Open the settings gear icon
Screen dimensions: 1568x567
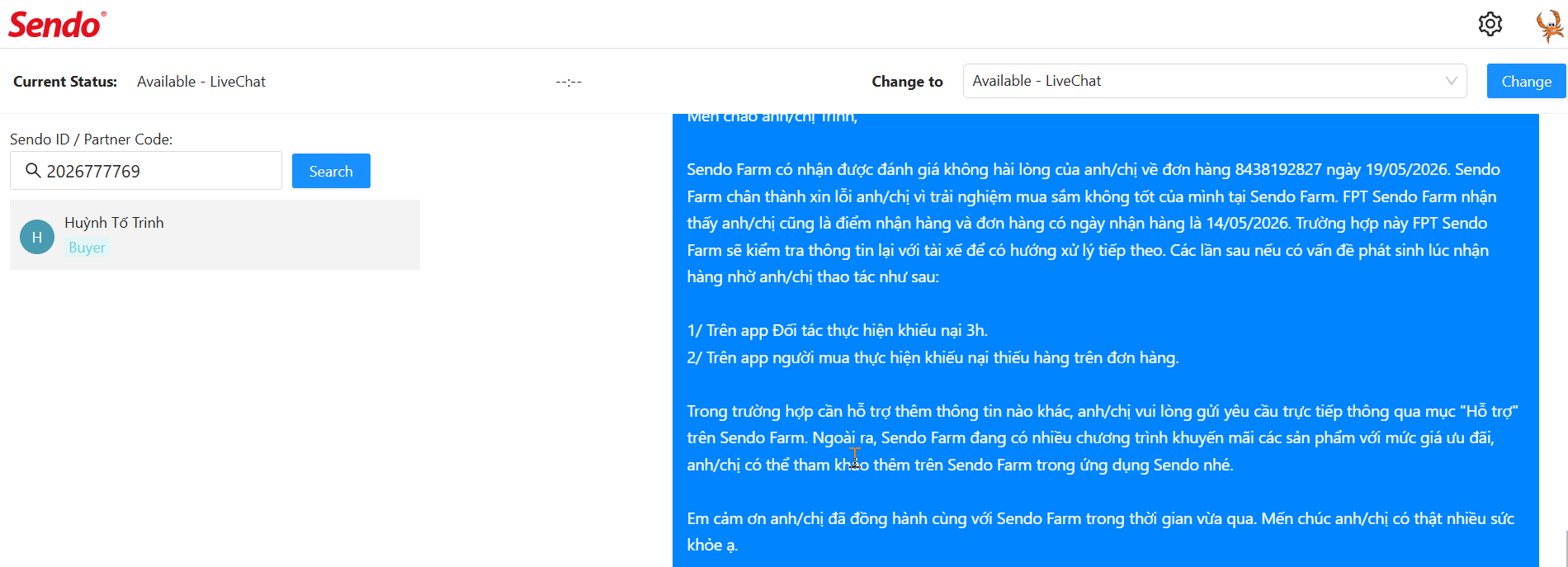point(1490,24)
